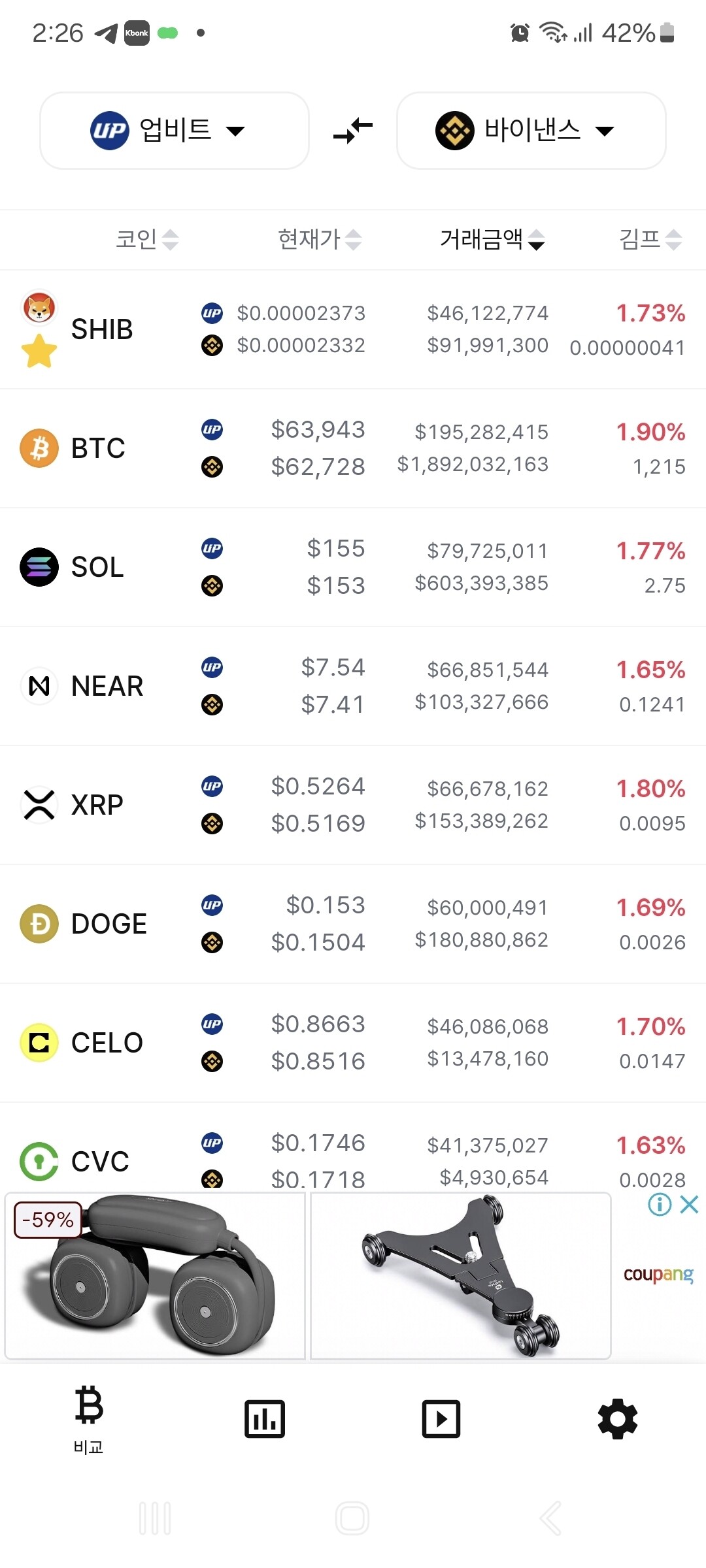The height and width of the screenshot is (1568, 706).
Task: Close the Coupang advertisement
Action: [690, 1204]
